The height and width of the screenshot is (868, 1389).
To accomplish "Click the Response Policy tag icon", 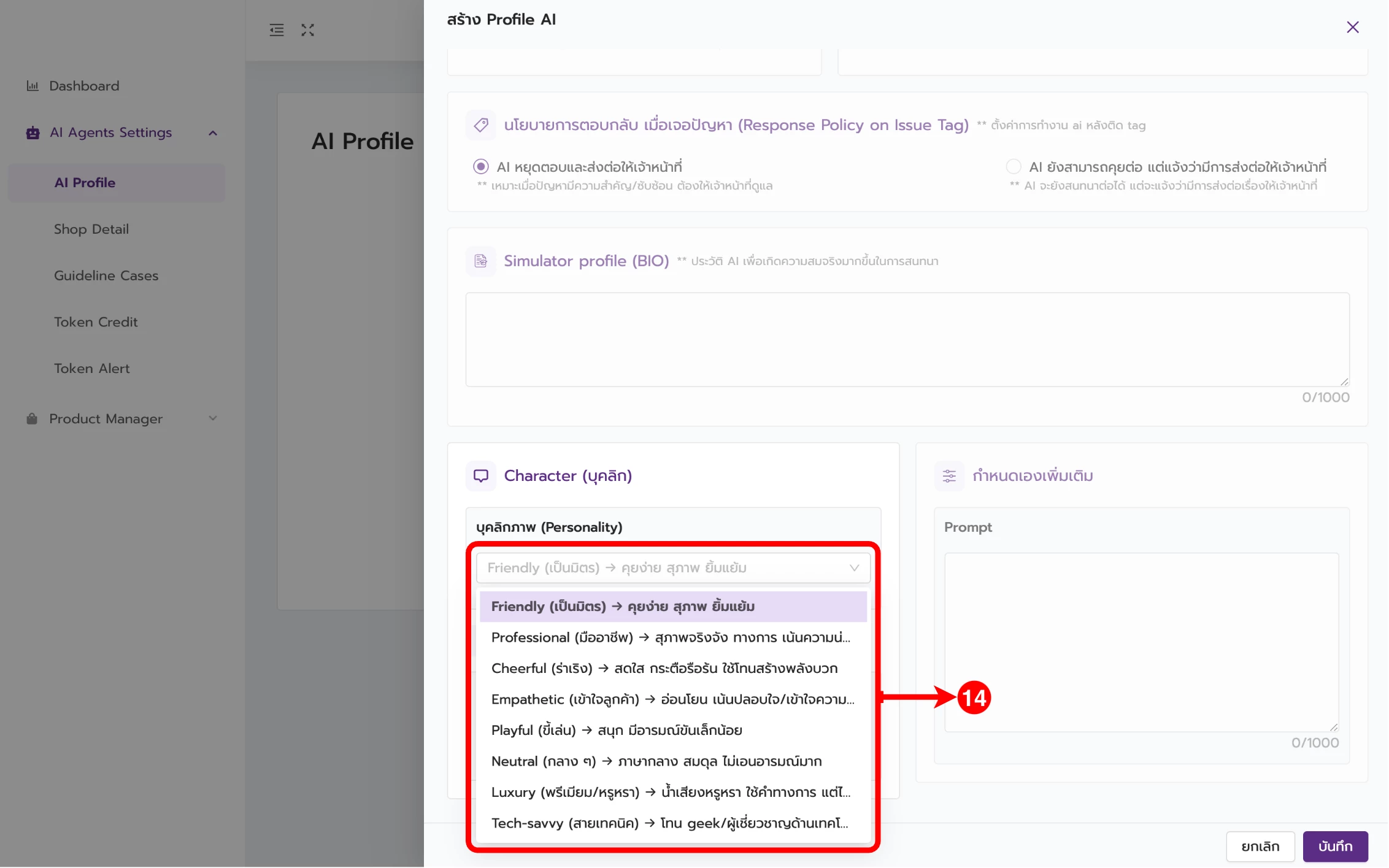I will (x=481, y=125).
